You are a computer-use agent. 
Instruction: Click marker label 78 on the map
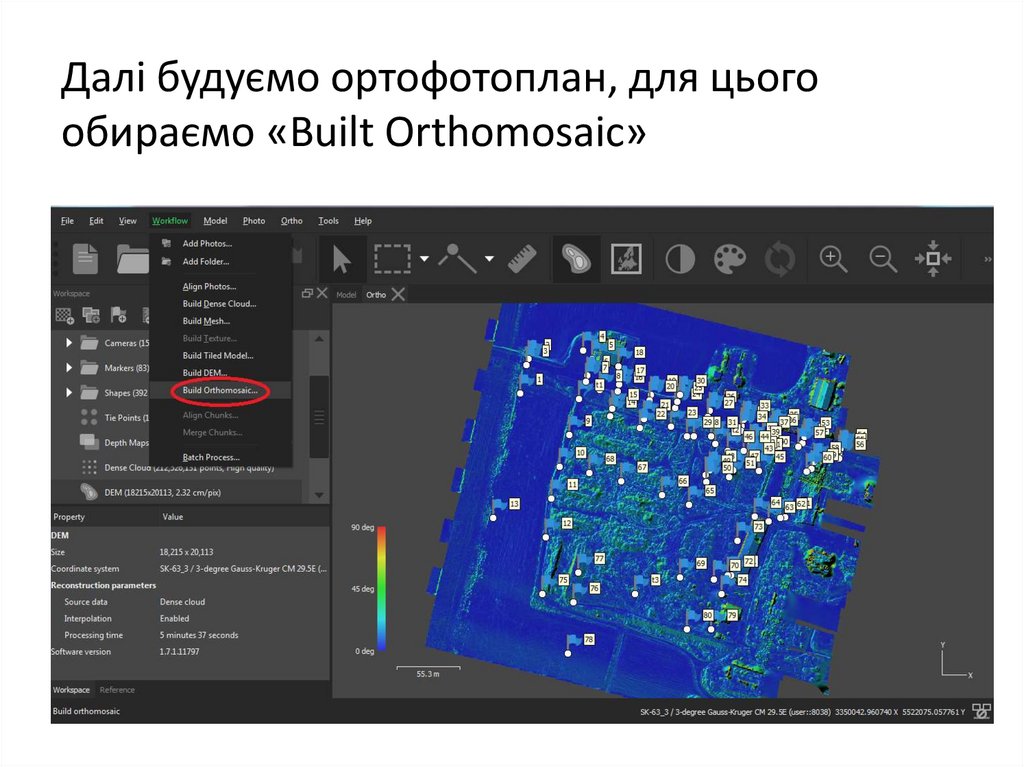[588, 640]
